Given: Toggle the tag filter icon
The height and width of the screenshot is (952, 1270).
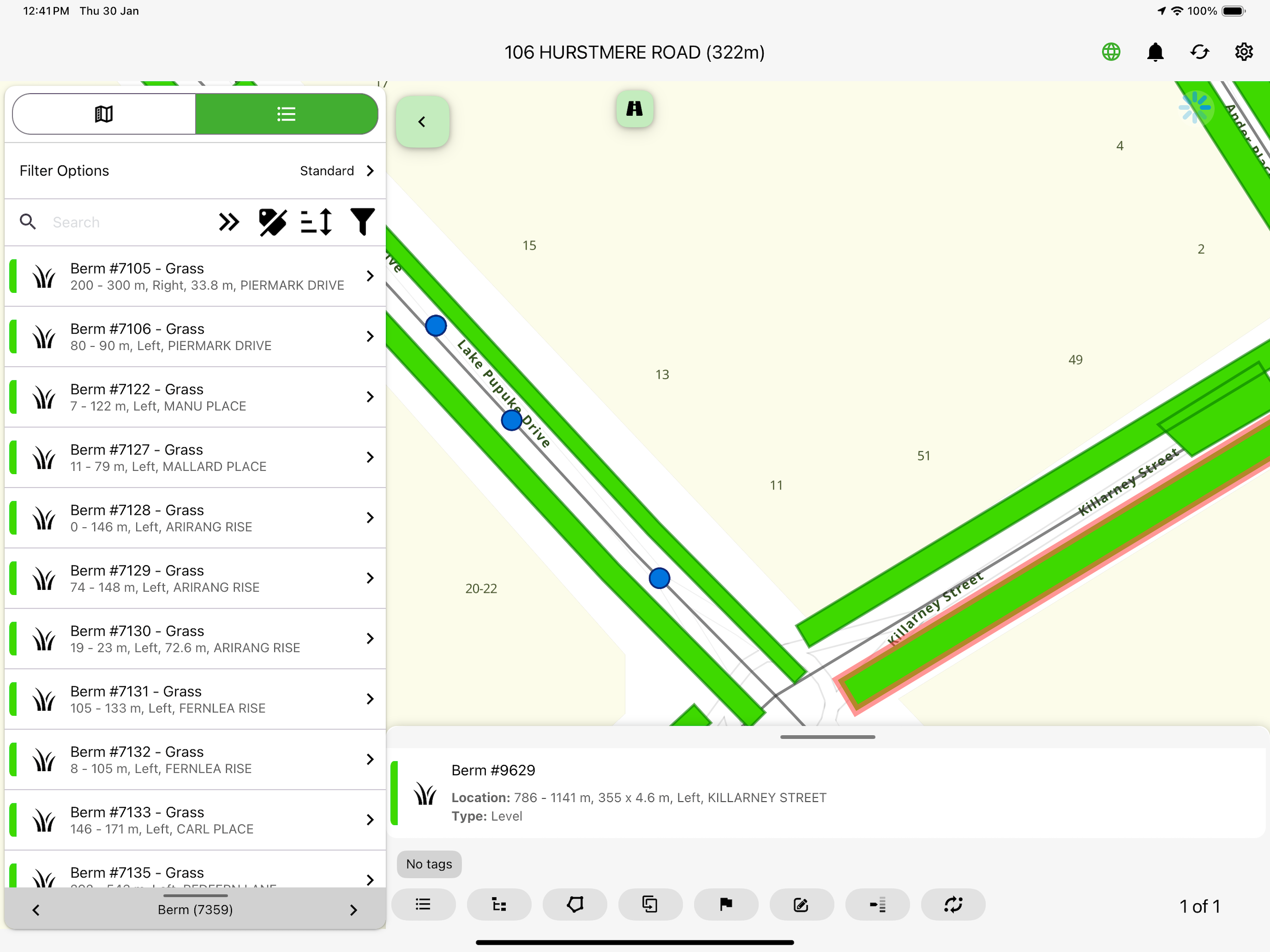Looking at the screenshot, I should point(272,222).
